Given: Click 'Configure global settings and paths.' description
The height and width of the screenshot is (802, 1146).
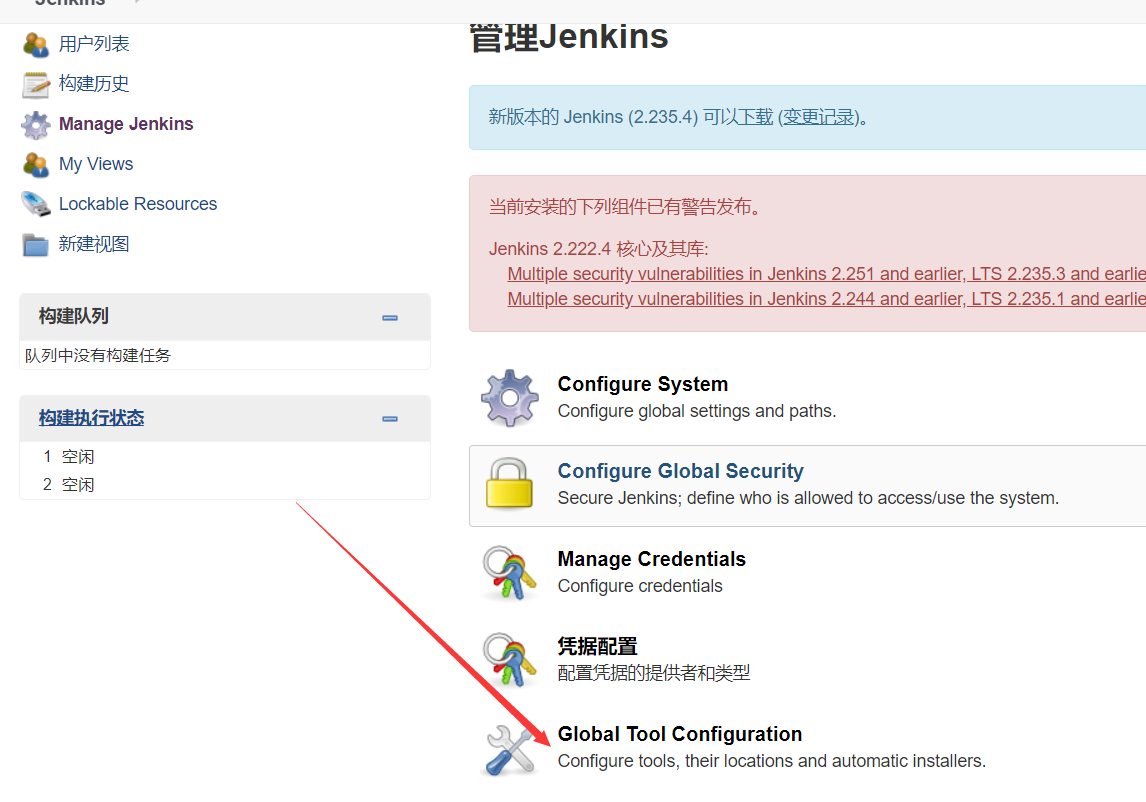Looking at the screenshot, I should [697, 411].
